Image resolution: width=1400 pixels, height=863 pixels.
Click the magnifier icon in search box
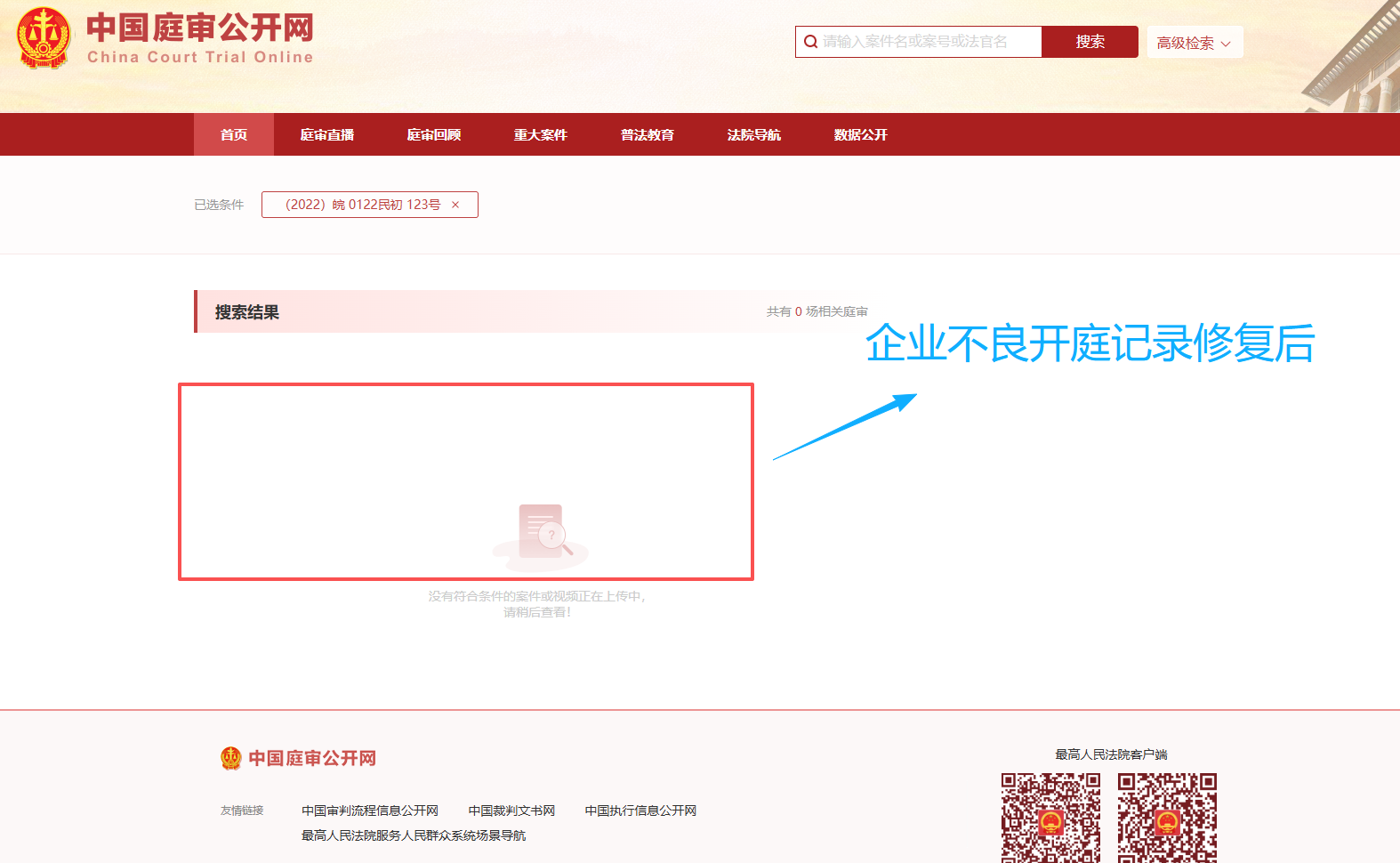click(x=810, y=42)
